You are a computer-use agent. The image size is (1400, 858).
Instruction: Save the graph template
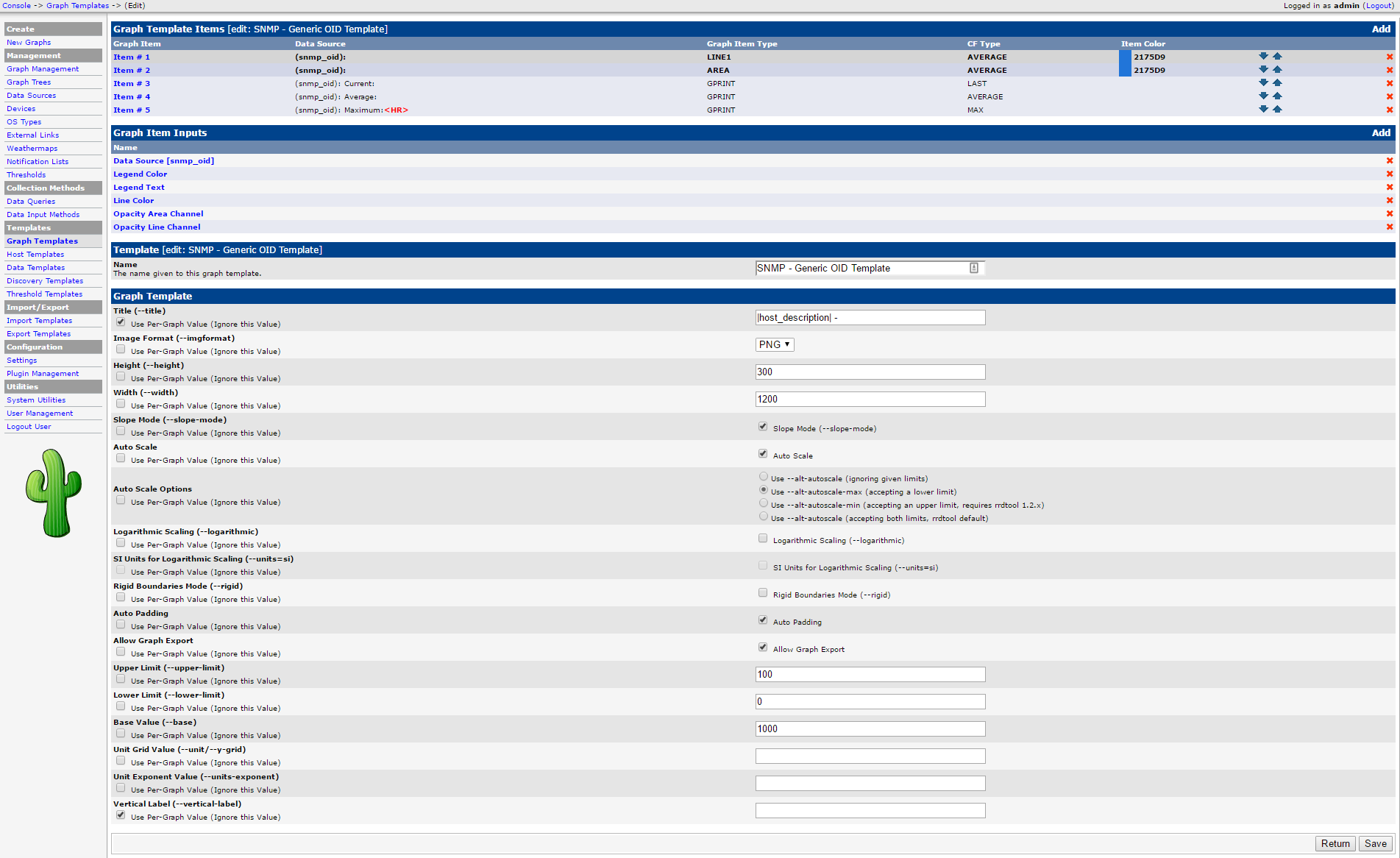point(1376,844)
